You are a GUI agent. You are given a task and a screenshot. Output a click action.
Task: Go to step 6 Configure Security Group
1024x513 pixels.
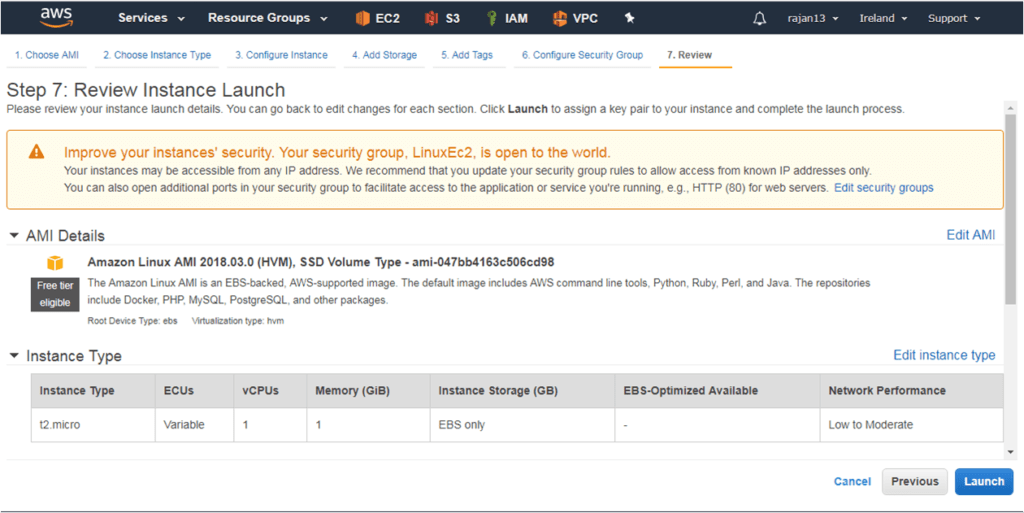582,55
